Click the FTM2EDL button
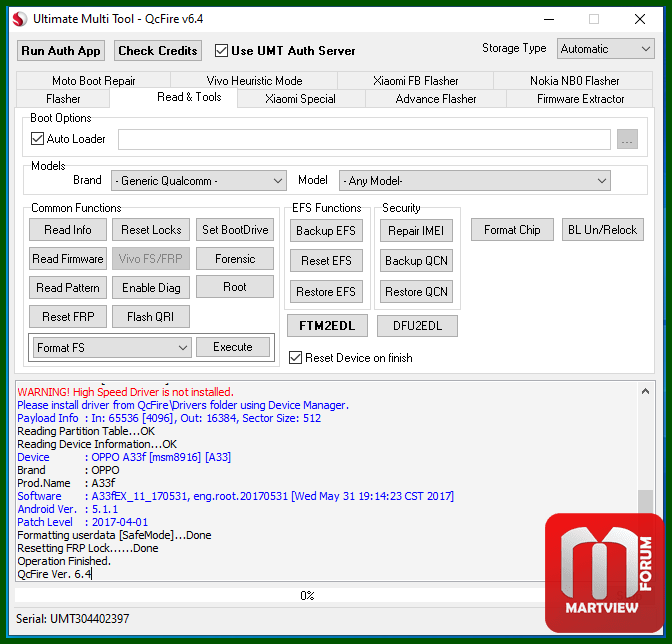The width and height of the screenshot is (672, 644). coord(327,326)
